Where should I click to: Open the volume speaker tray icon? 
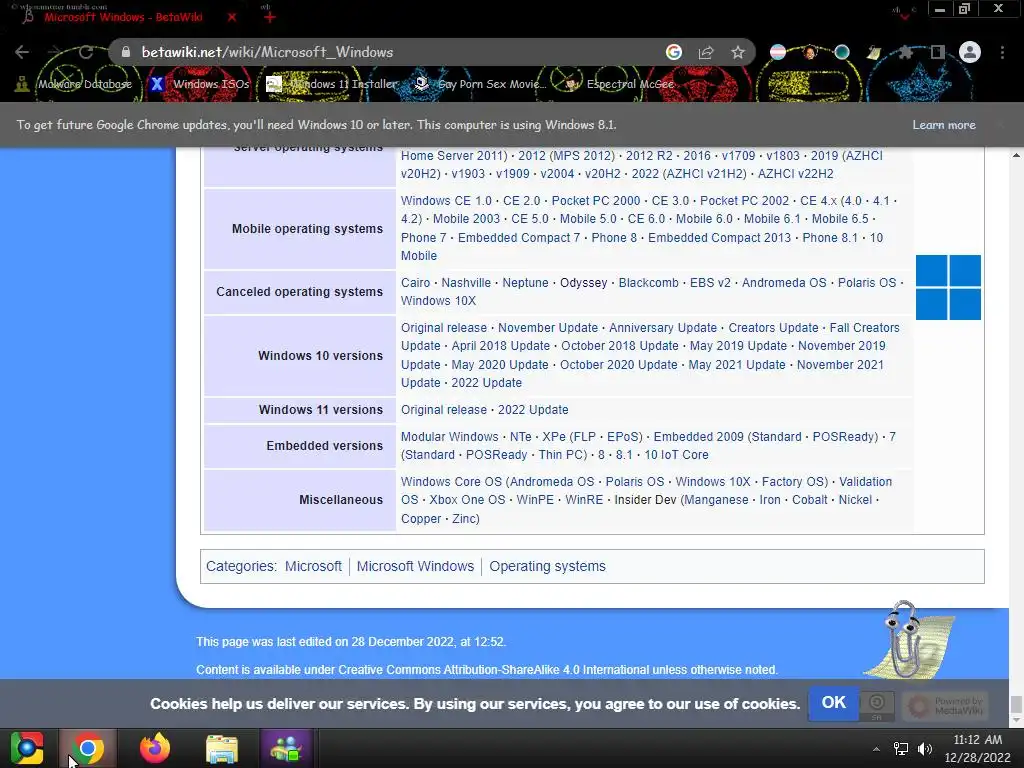[925, 749]
